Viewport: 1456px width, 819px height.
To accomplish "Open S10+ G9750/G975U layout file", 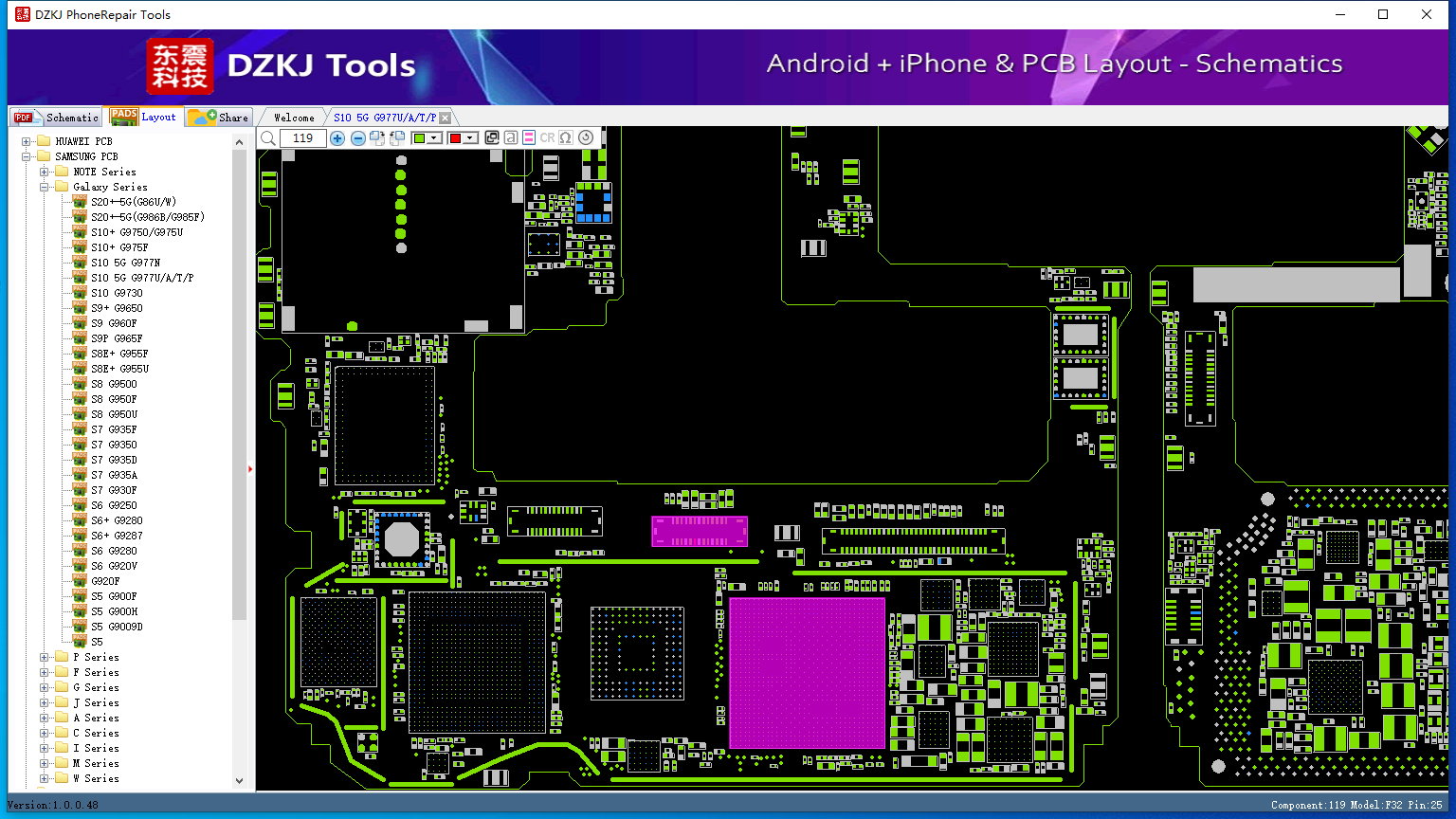I will 137,232.
